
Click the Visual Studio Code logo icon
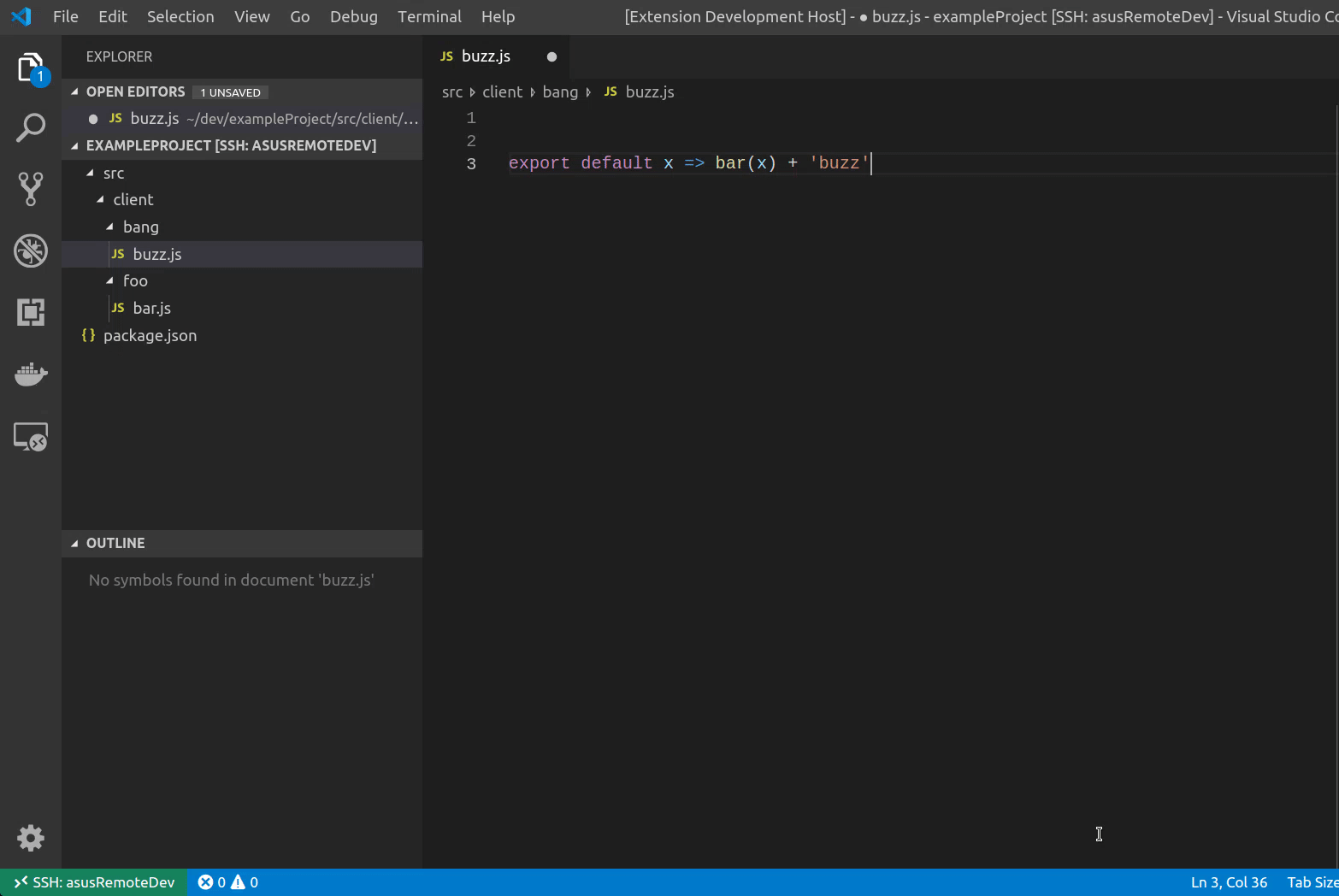click(21, 16)
